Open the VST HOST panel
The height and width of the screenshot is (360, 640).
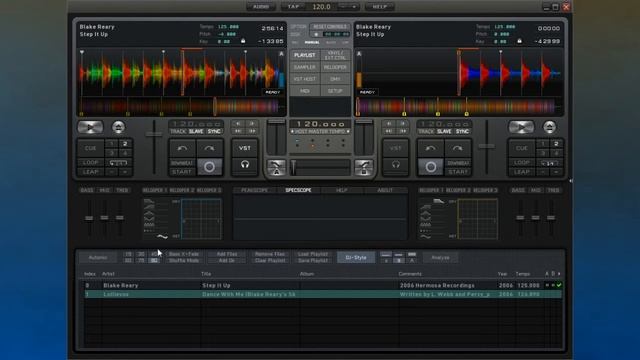[305, 79]
